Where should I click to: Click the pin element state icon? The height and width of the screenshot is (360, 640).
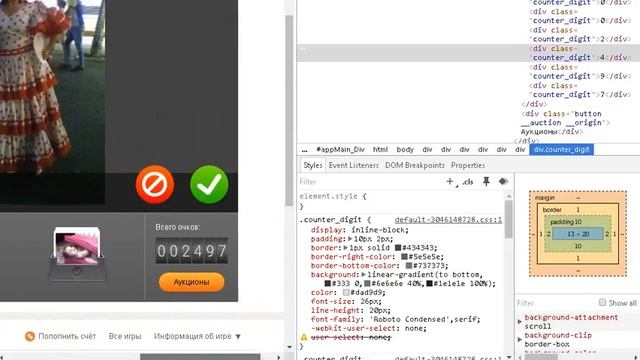[x=486, y=182]
